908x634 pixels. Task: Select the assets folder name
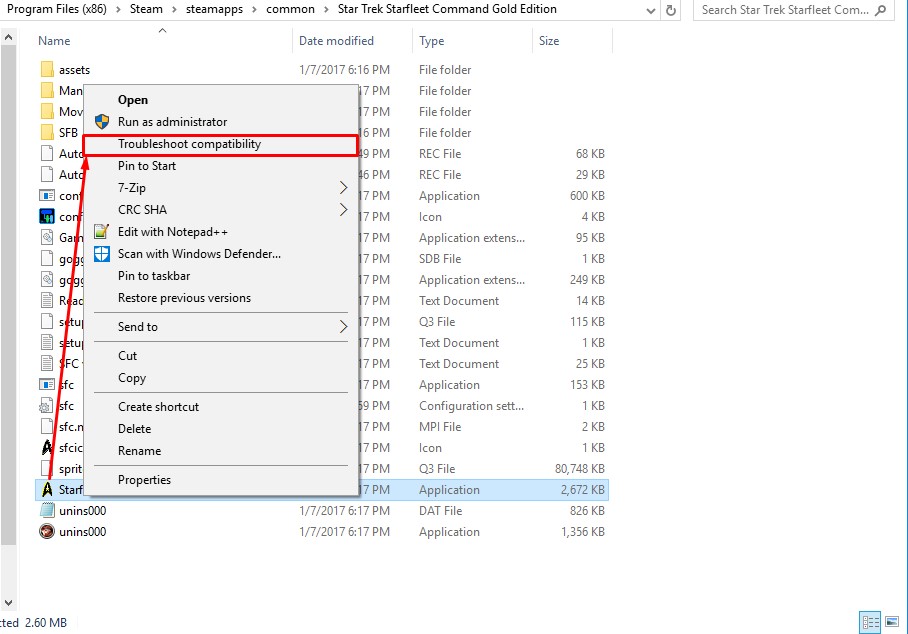(74, 70)
